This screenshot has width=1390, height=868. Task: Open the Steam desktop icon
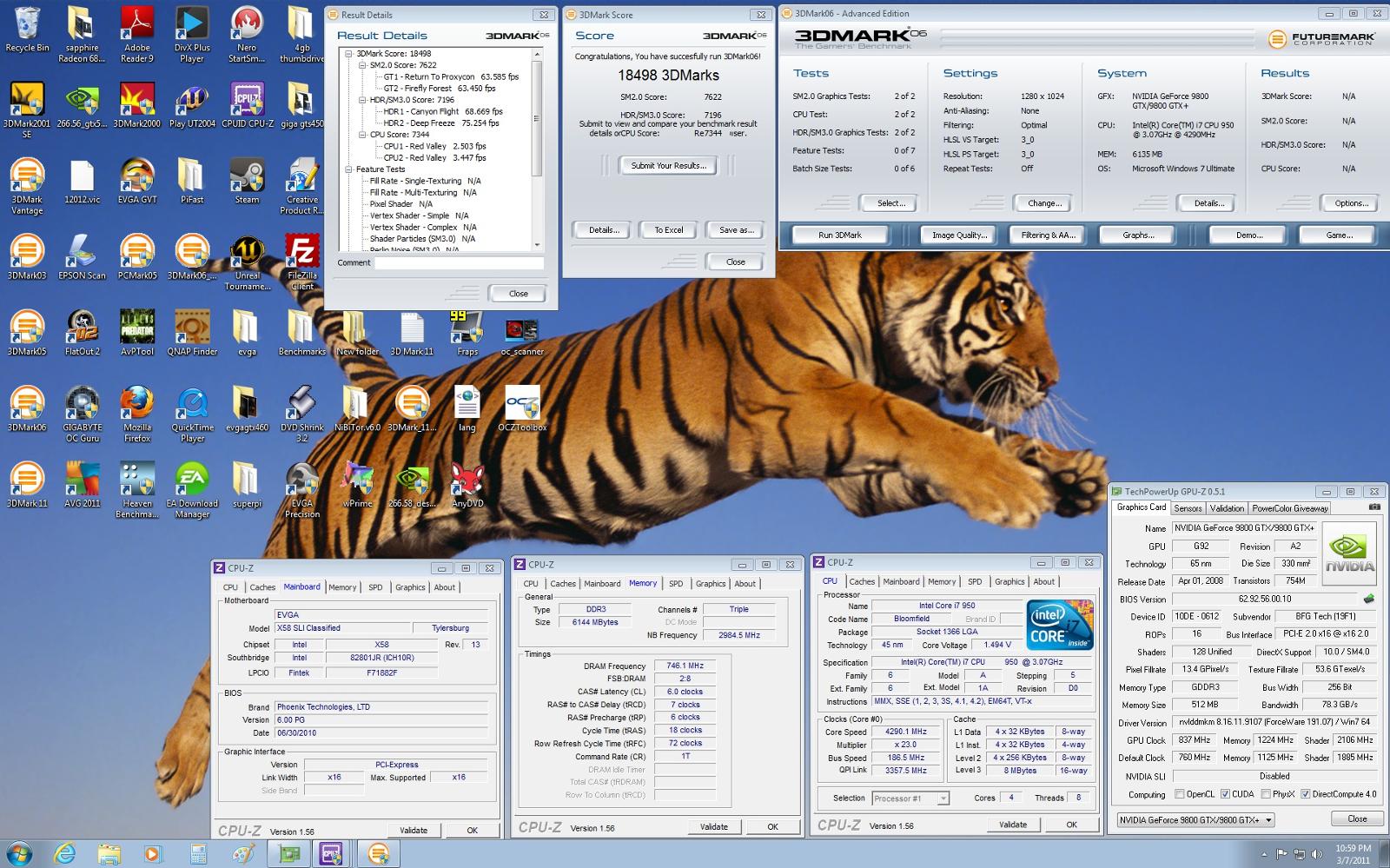(x=247, y=182)
